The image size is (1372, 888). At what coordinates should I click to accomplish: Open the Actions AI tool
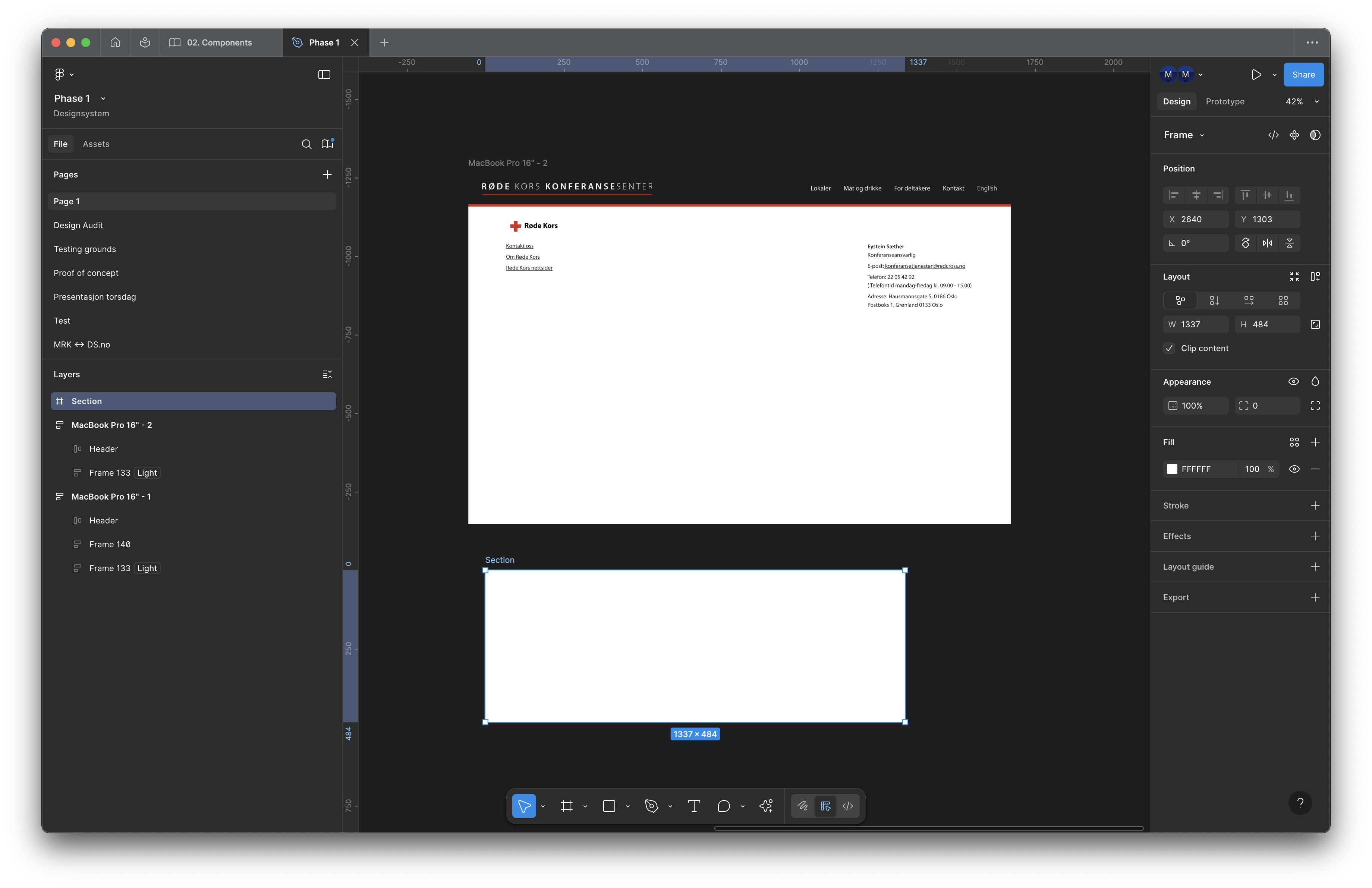coord(766,806)
